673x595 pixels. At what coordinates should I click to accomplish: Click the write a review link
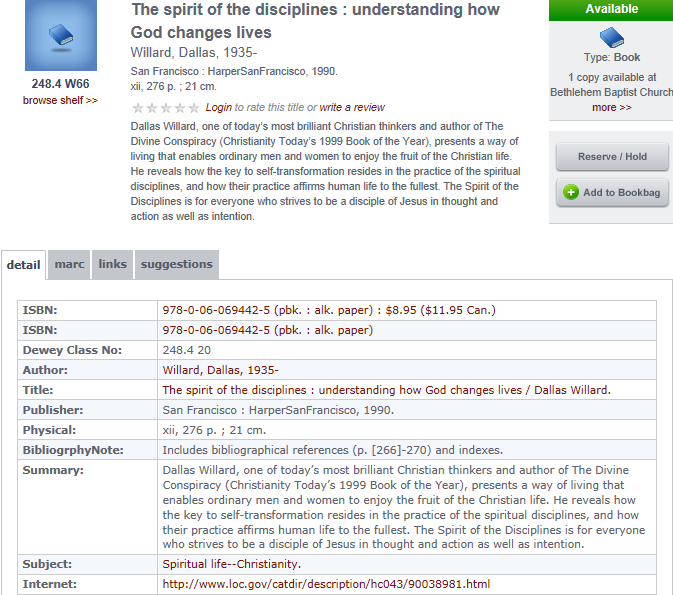click(352, 107)
